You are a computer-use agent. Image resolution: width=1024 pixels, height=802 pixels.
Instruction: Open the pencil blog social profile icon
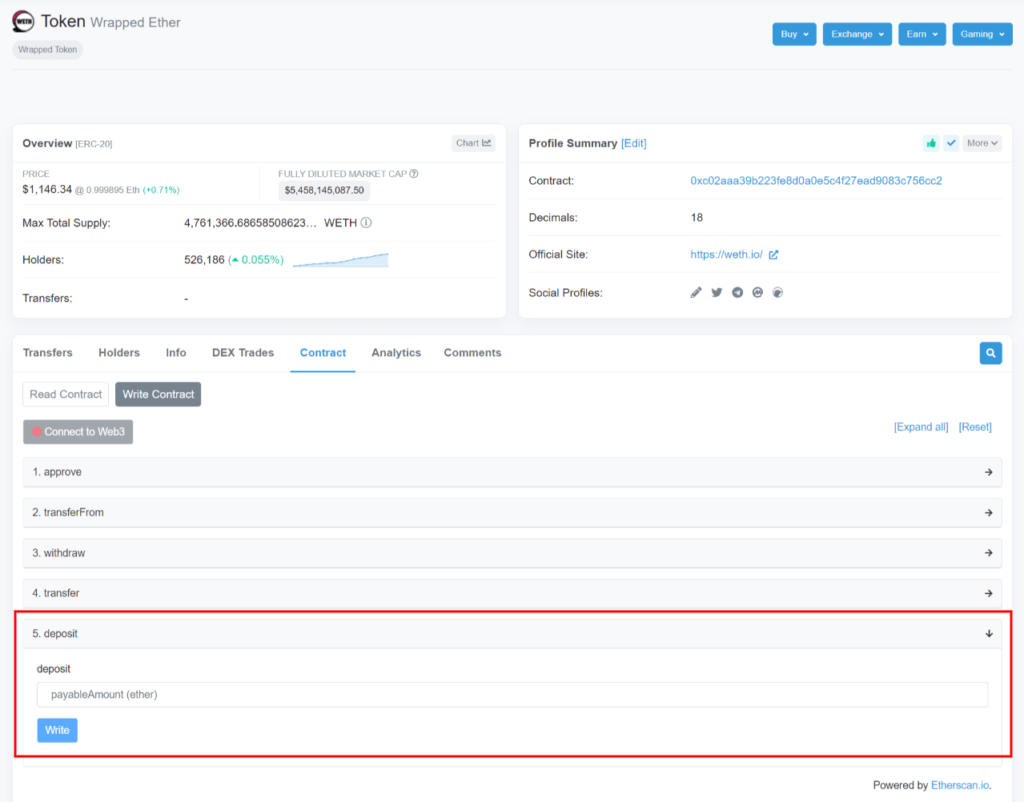point(696,293)
